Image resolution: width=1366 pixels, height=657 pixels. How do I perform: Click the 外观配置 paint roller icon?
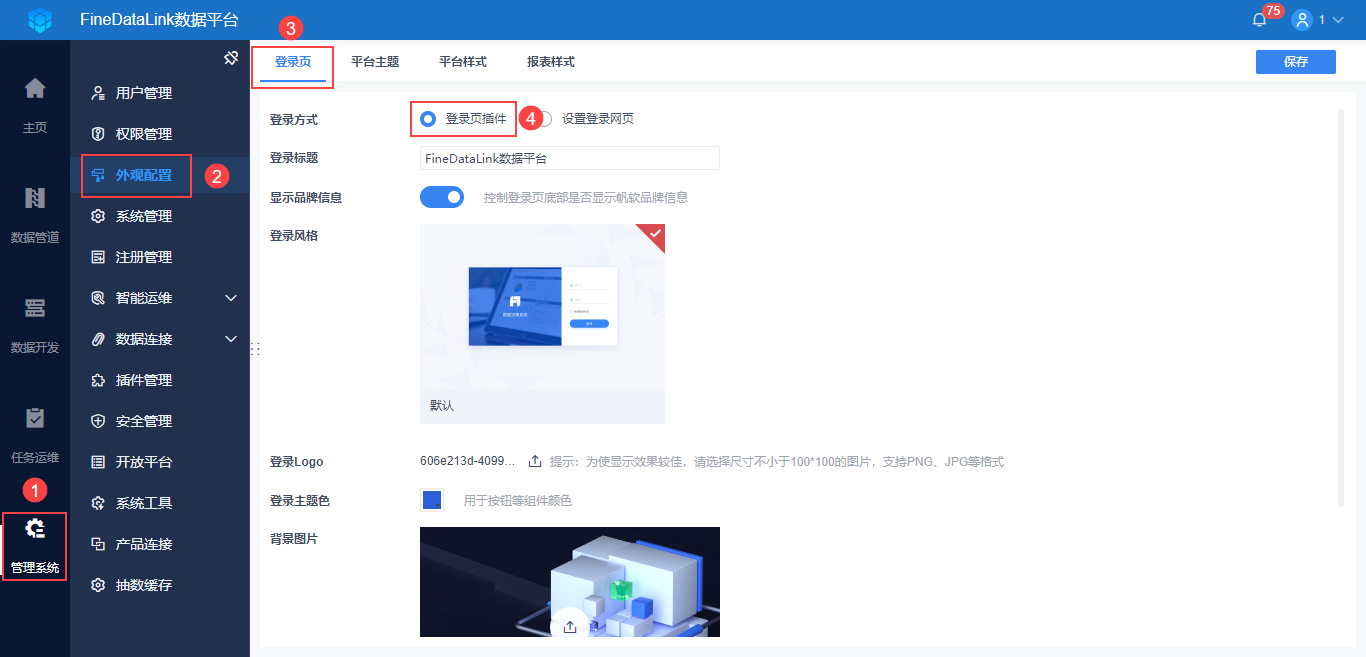(98, 175)
